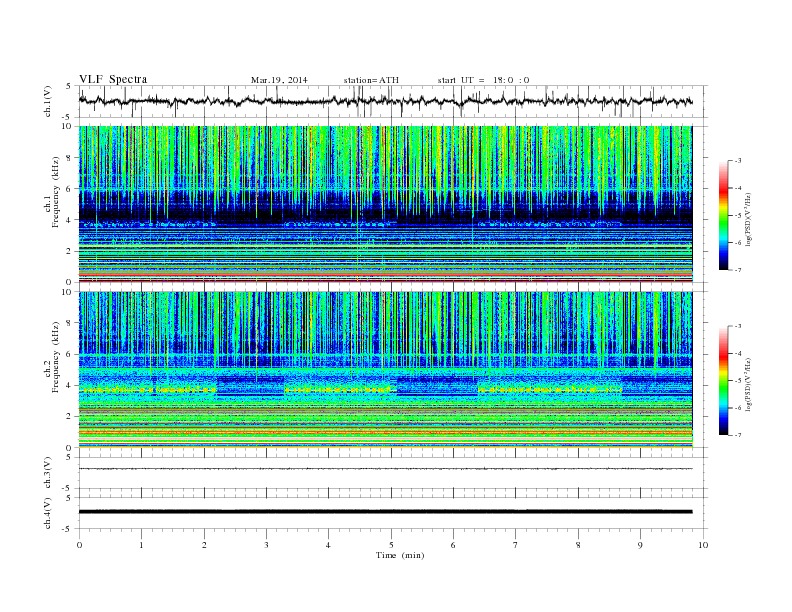Click the 'VLF Spectra' title text
This screenshot has width=792, height=612.
click(x=113, y=79)
